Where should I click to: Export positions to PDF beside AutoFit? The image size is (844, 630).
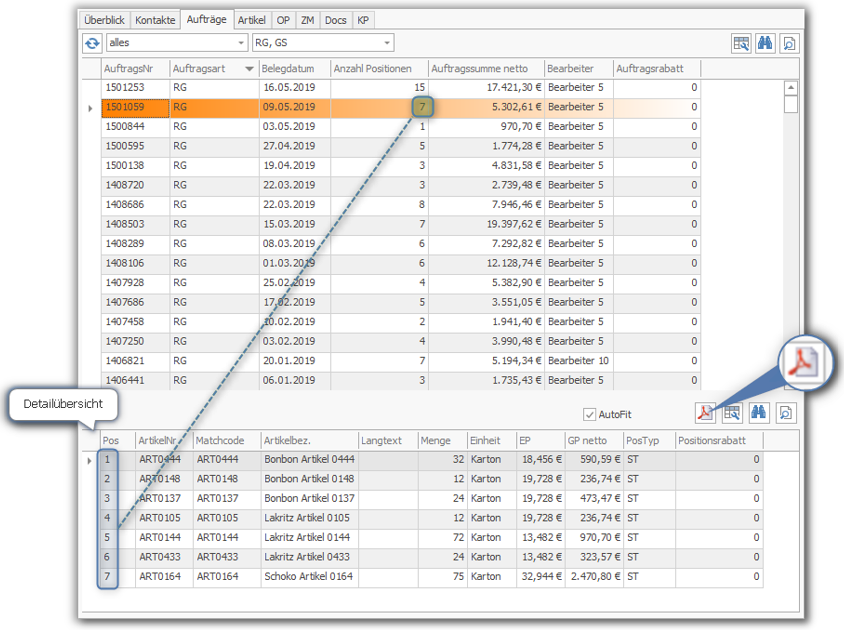pyautogui.click(x=705, y=413)
